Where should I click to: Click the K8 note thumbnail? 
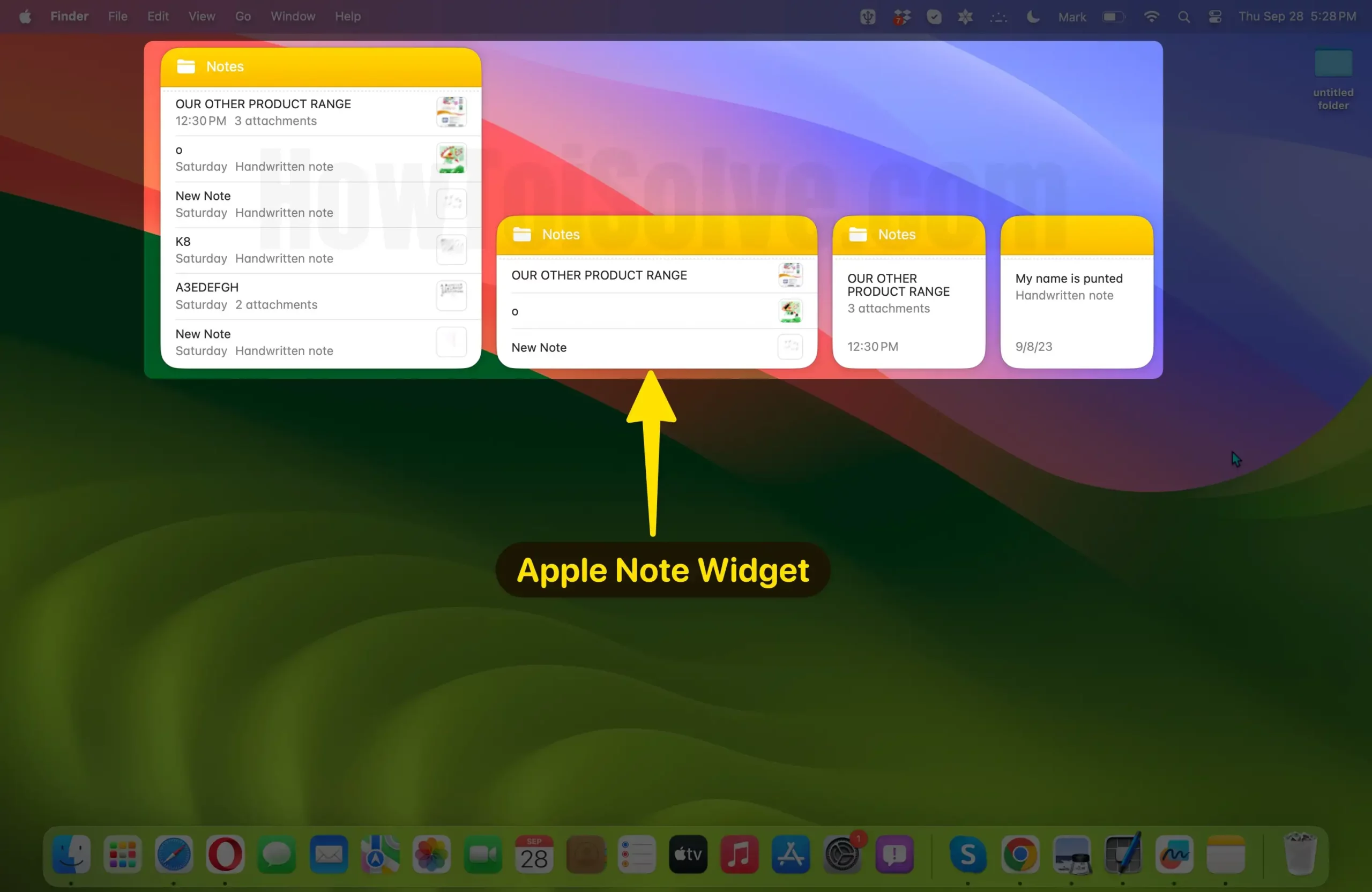point(451,250)
